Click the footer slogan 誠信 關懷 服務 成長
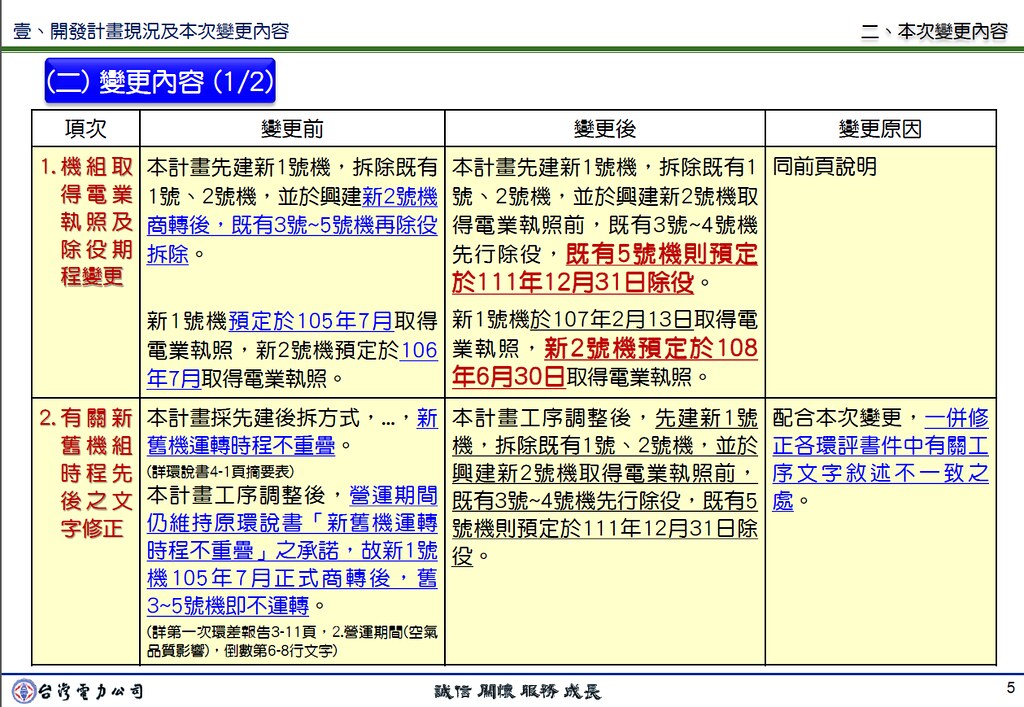 click(x=517, y=691)
